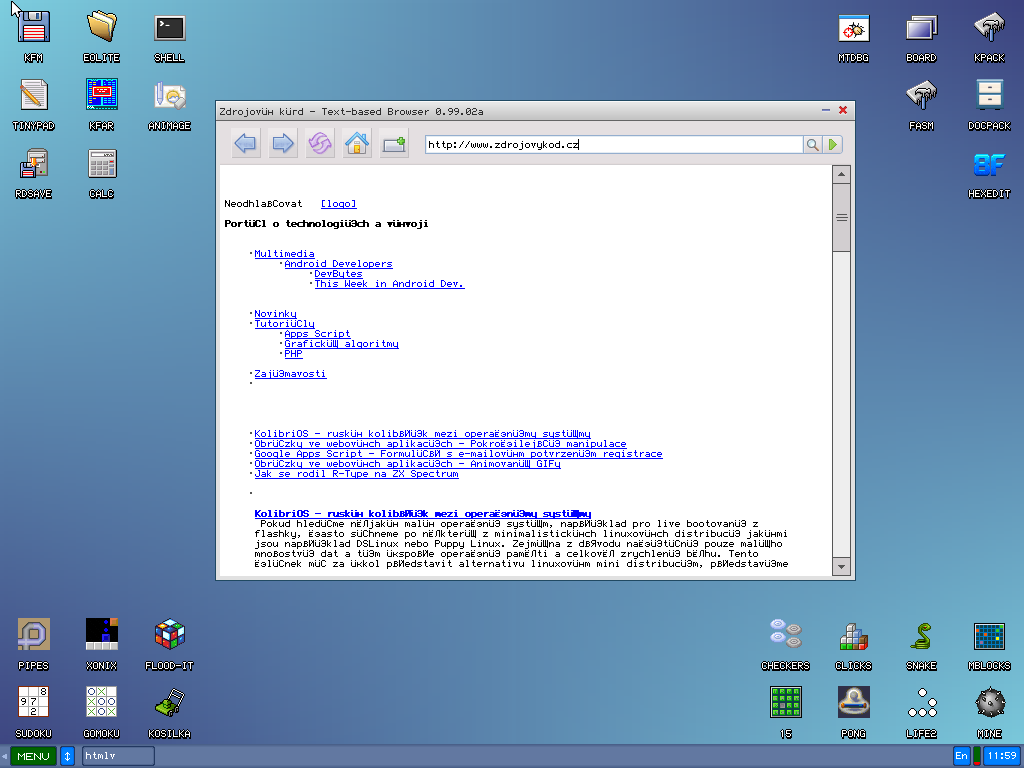Follow the Android Developers link

[x=338, y=264]
